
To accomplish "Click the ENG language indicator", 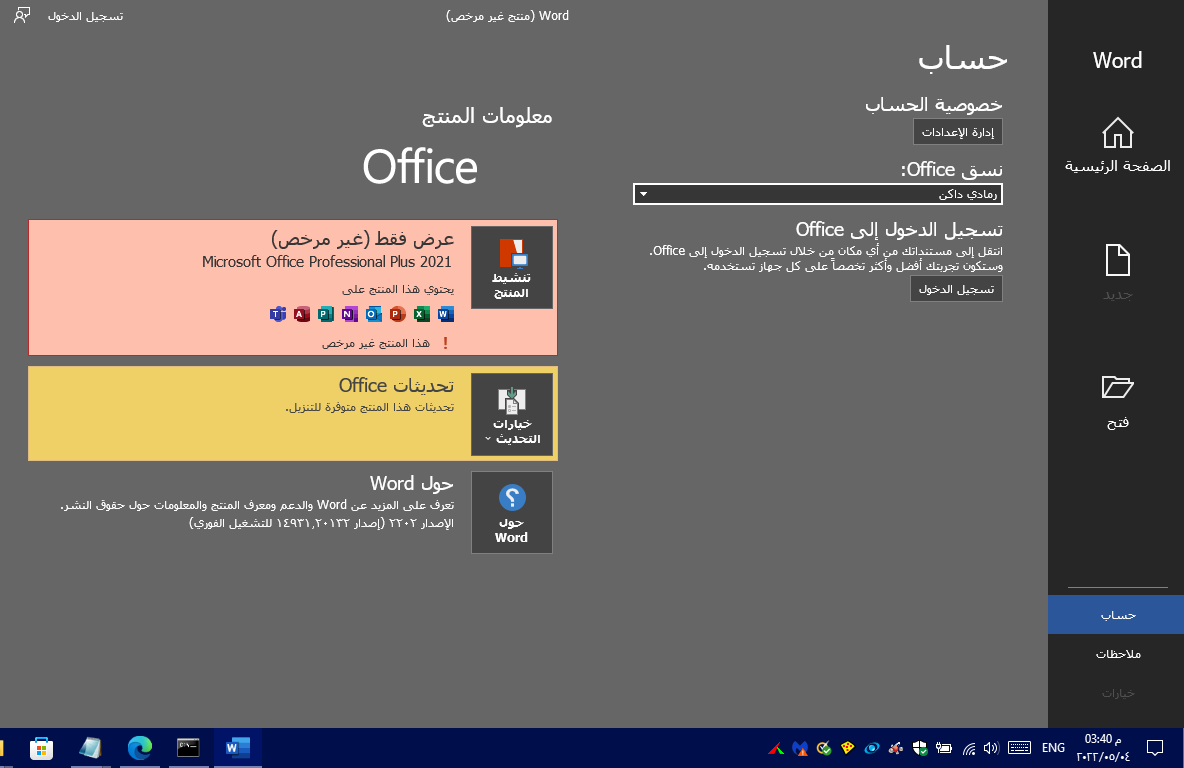I will tap(1053, 748).
